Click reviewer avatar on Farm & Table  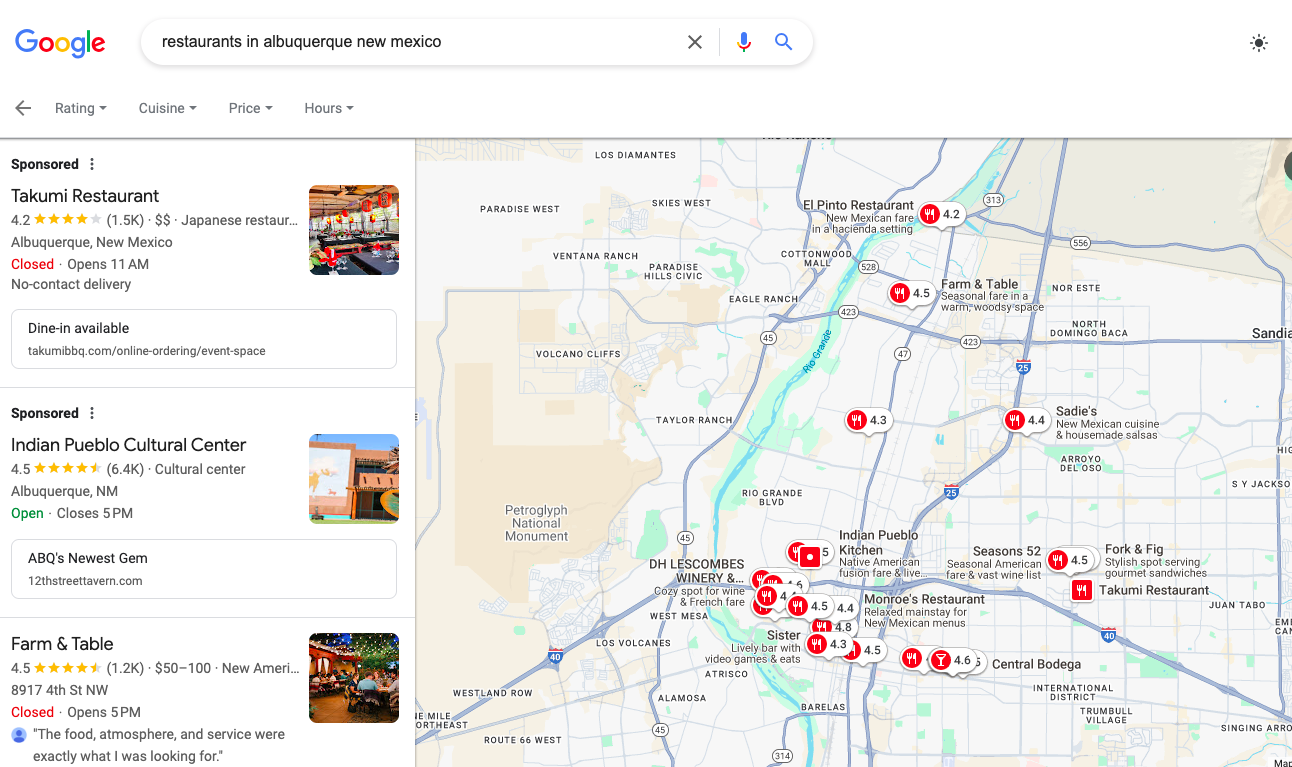[x=19, y=734]
